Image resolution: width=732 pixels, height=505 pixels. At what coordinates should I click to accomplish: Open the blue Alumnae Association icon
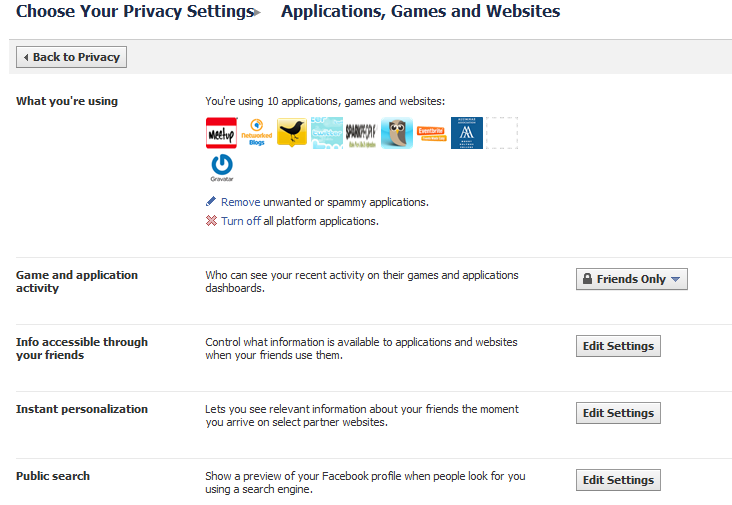[x=466, y=133]
